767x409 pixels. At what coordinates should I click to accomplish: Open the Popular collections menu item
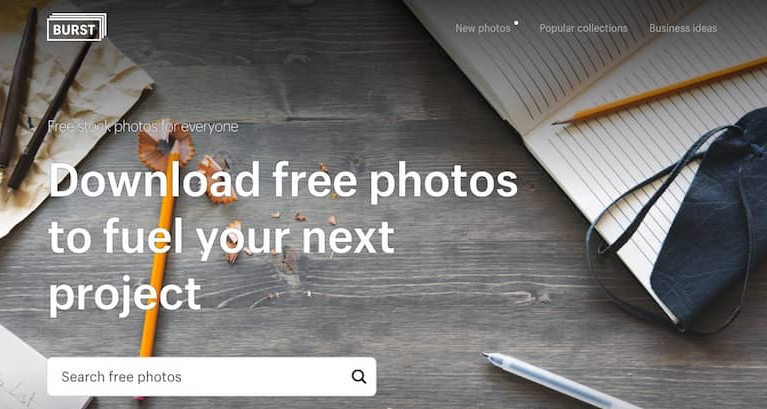point(583,28)
